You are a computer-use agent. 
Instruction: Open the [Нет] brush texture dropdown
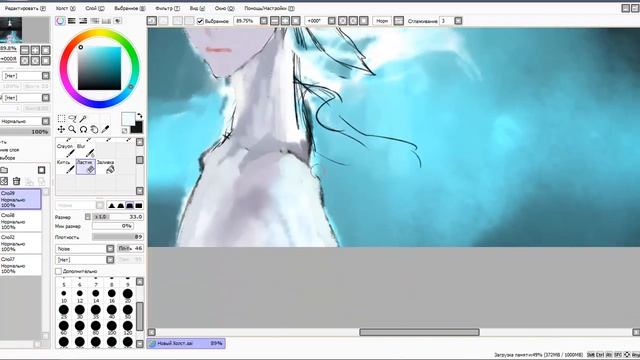110,260
